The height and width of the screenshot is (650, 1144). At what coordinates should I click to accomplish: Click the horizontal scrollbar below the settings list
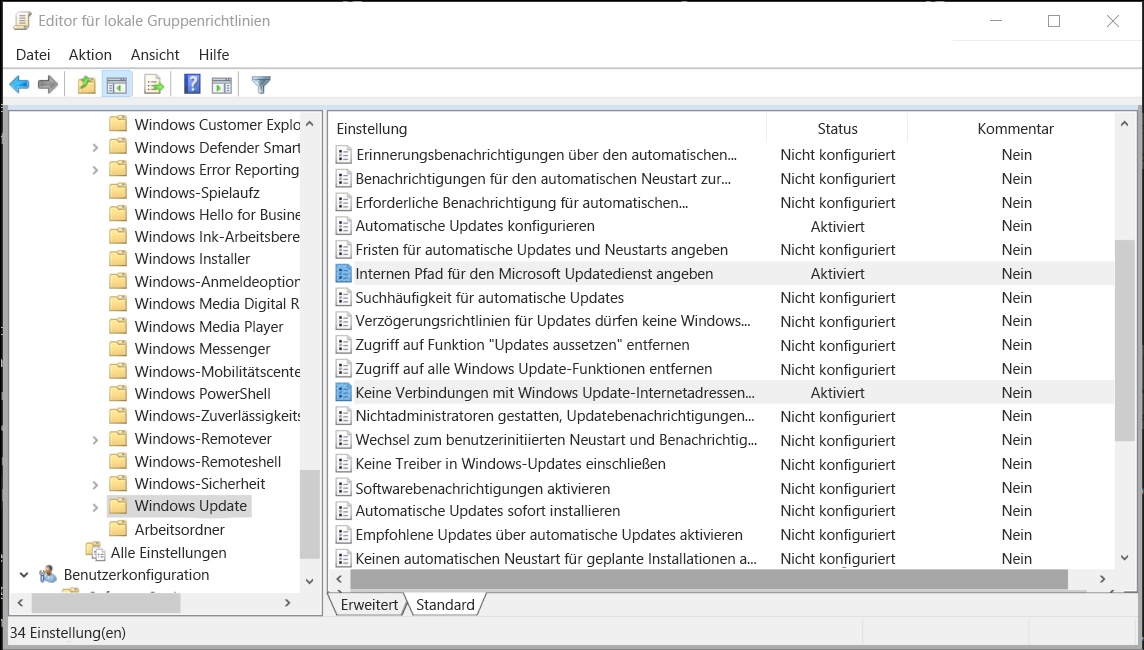(x=700, y=578)
